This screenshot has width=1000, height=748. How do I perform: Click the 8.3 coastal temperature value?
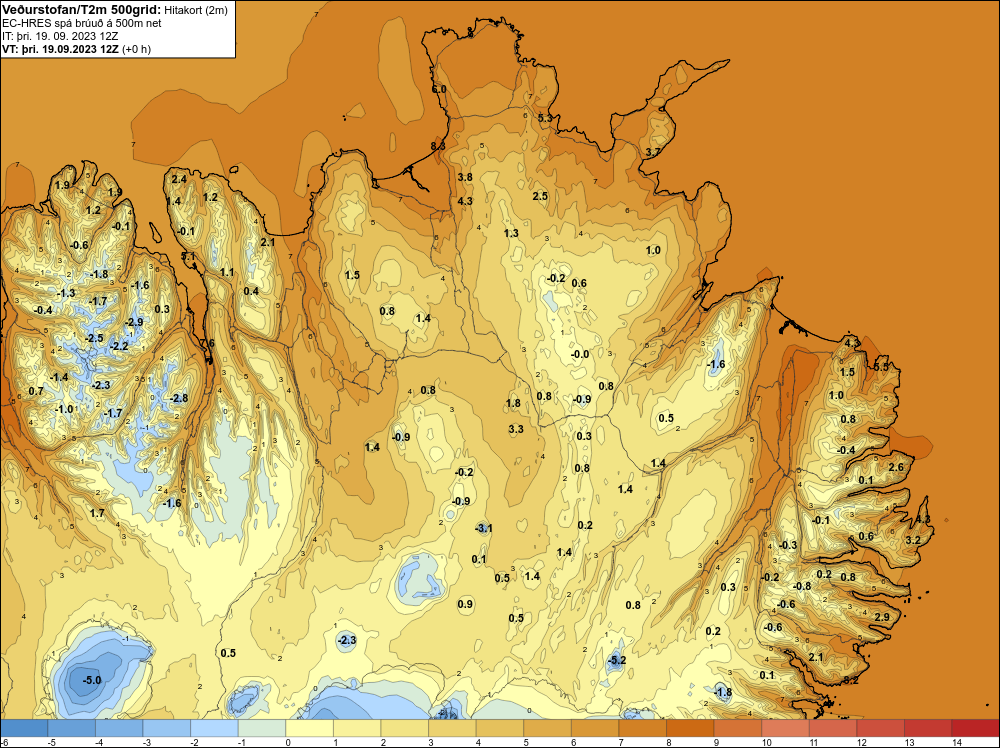coord(438,146)
